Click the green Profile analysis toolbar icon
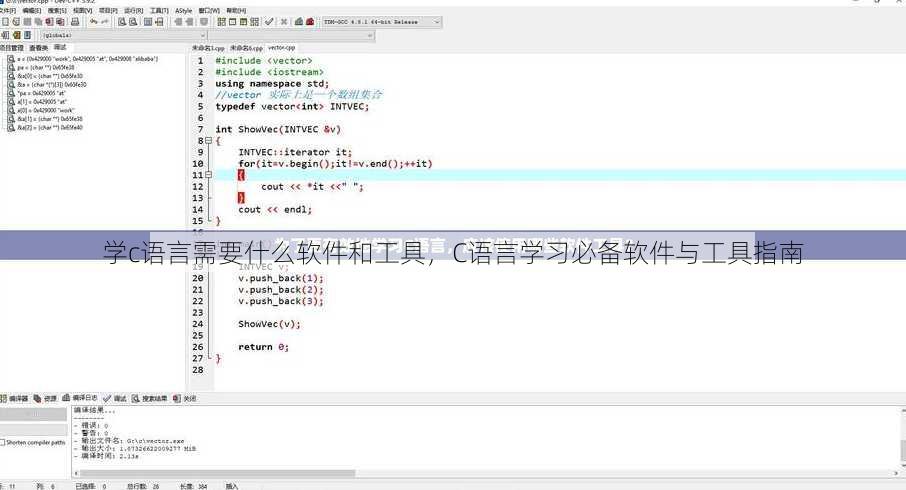Viewport: 906px width, 490px height. (299, 21)
